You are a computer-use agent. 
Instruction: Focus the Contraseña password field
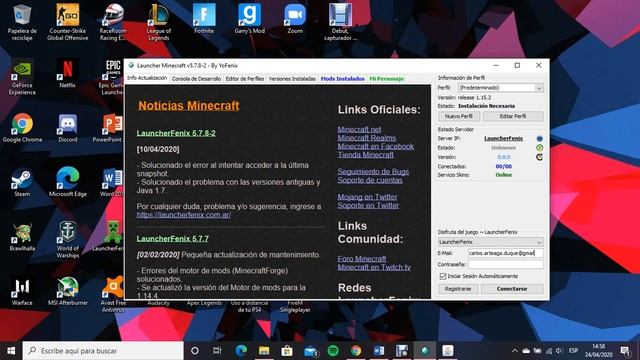click(x=506, y=264)
